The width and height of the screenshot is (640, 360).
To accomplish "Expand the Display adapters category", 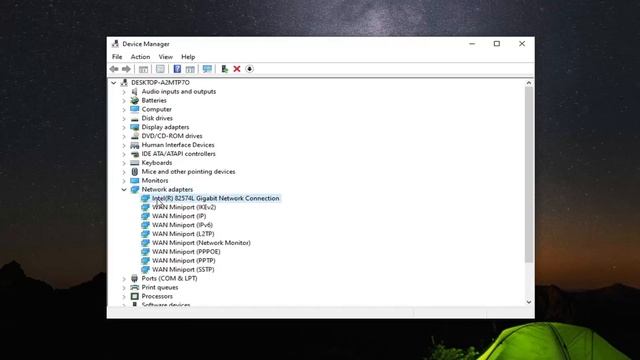I will coord(124,127).
